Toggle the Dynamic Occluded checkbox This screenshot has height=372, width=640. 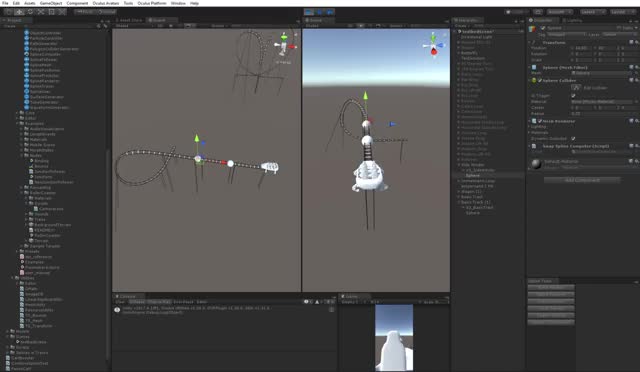pyautogui.click(x=573, y=138)
